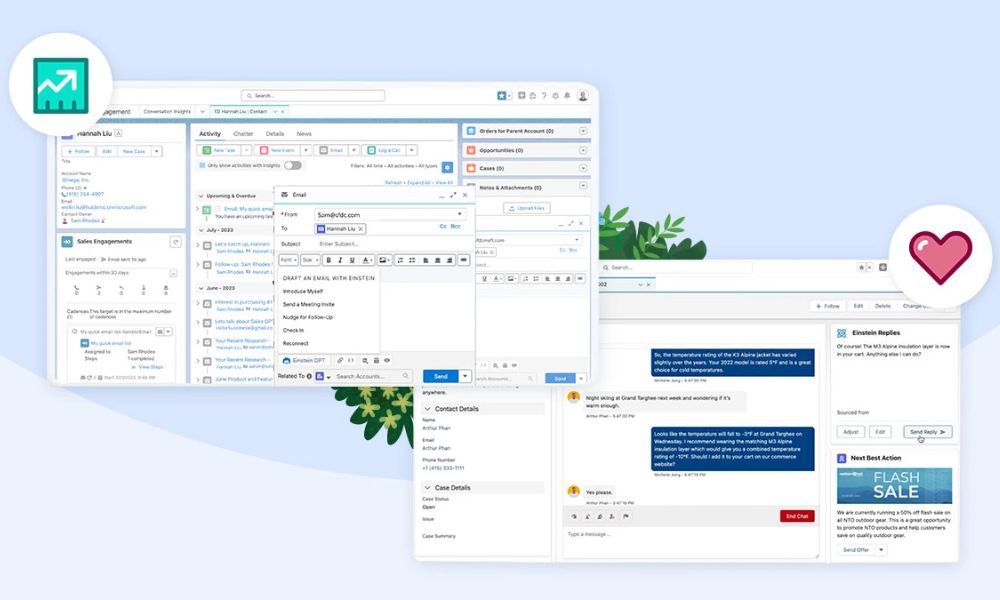1000x600 pixels.
Task: Click the Send Reply button
Action: (x=928, y=432)
